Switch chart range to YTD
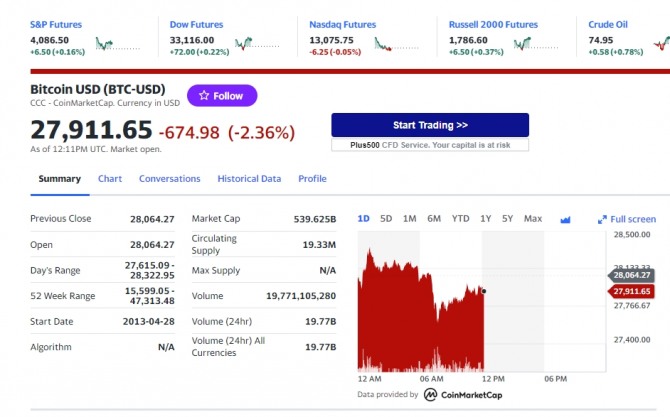 [x=461, y=219]
